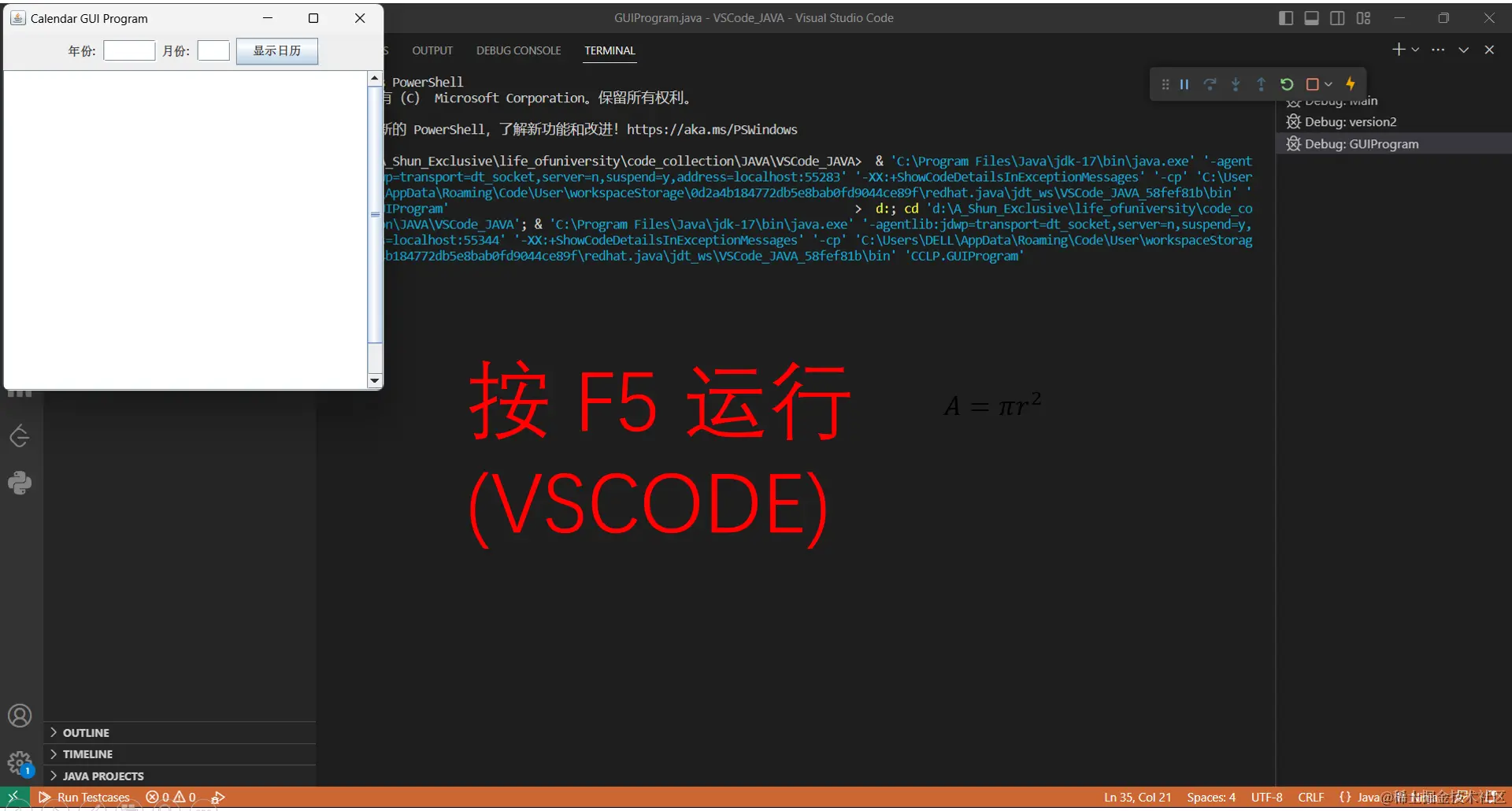The width and height of the screenshot is (1512, 811).
Task: Restore down the VS Code window
Action: tap(1443, 18)
